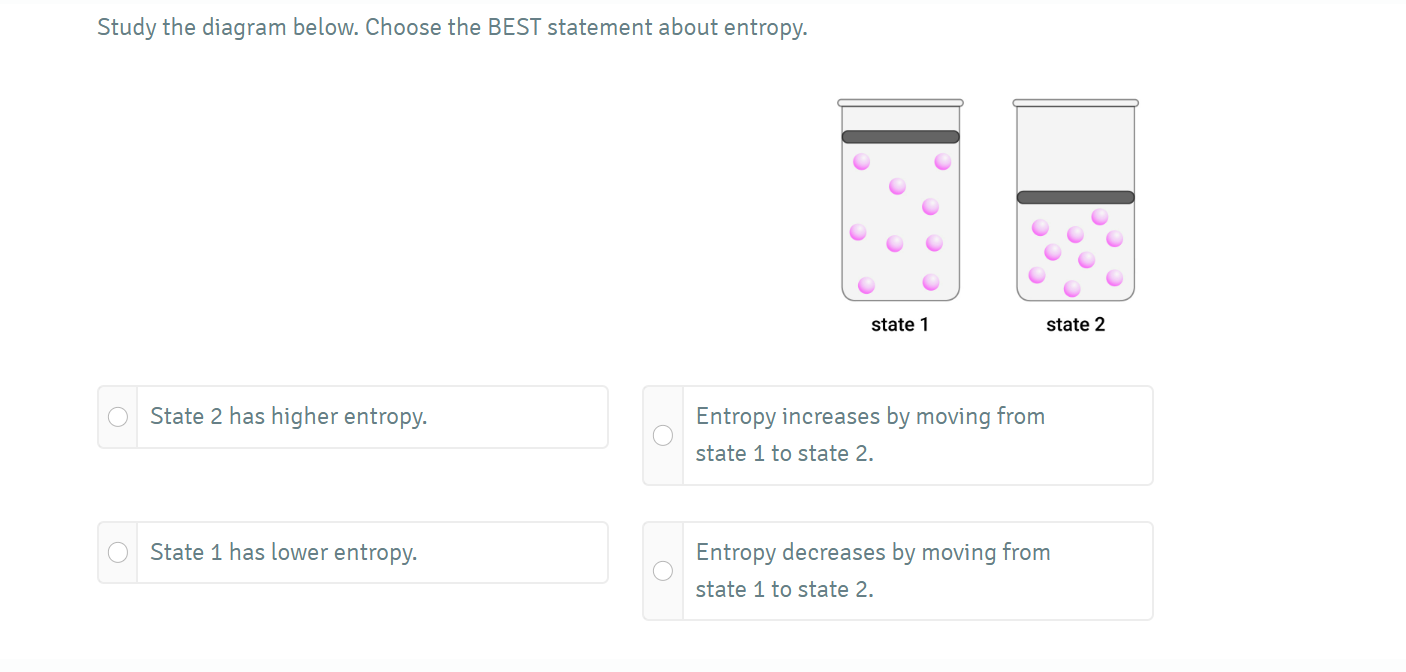This screenshot has height=672, width=1406.
Task: Mark radio for "Entropy decreases by moving" answer
Action: pyautogui.click(x=663, y=570)
